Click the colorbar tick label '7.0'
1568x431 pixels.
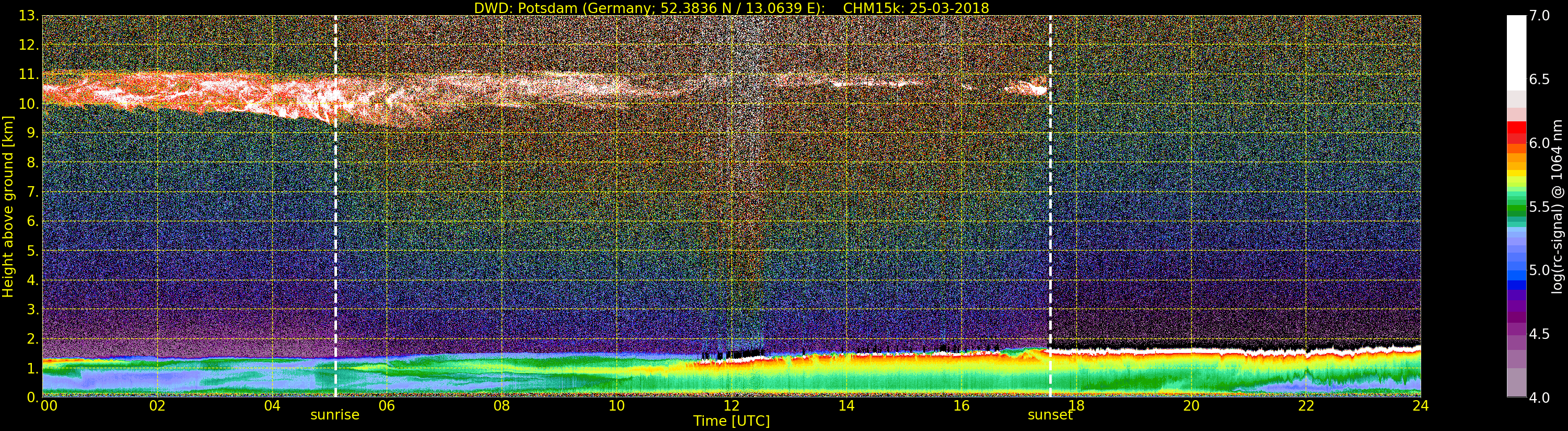click(x=1539, y=16)
